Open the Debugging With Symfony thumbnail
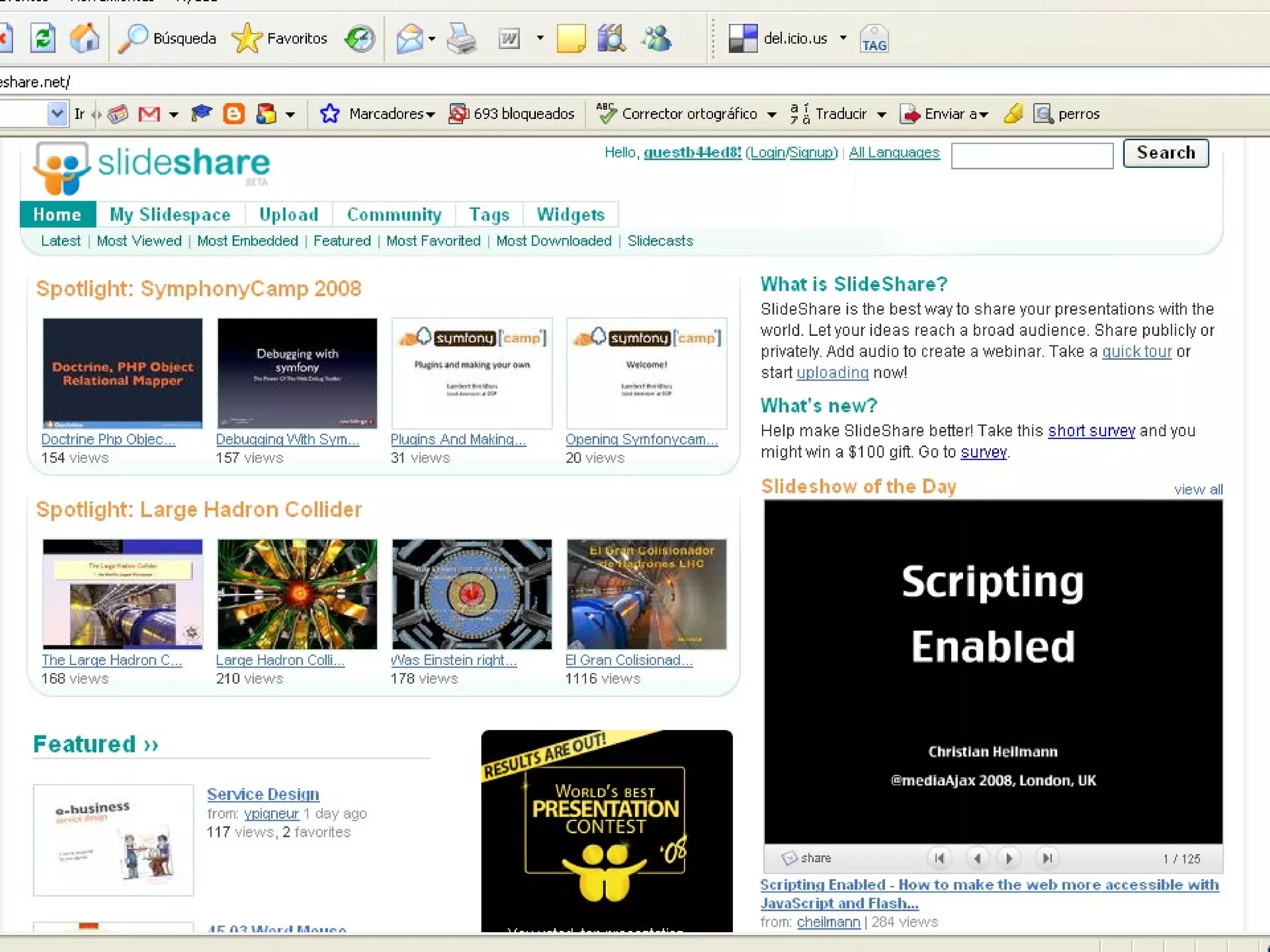 [x=297, y=373]
